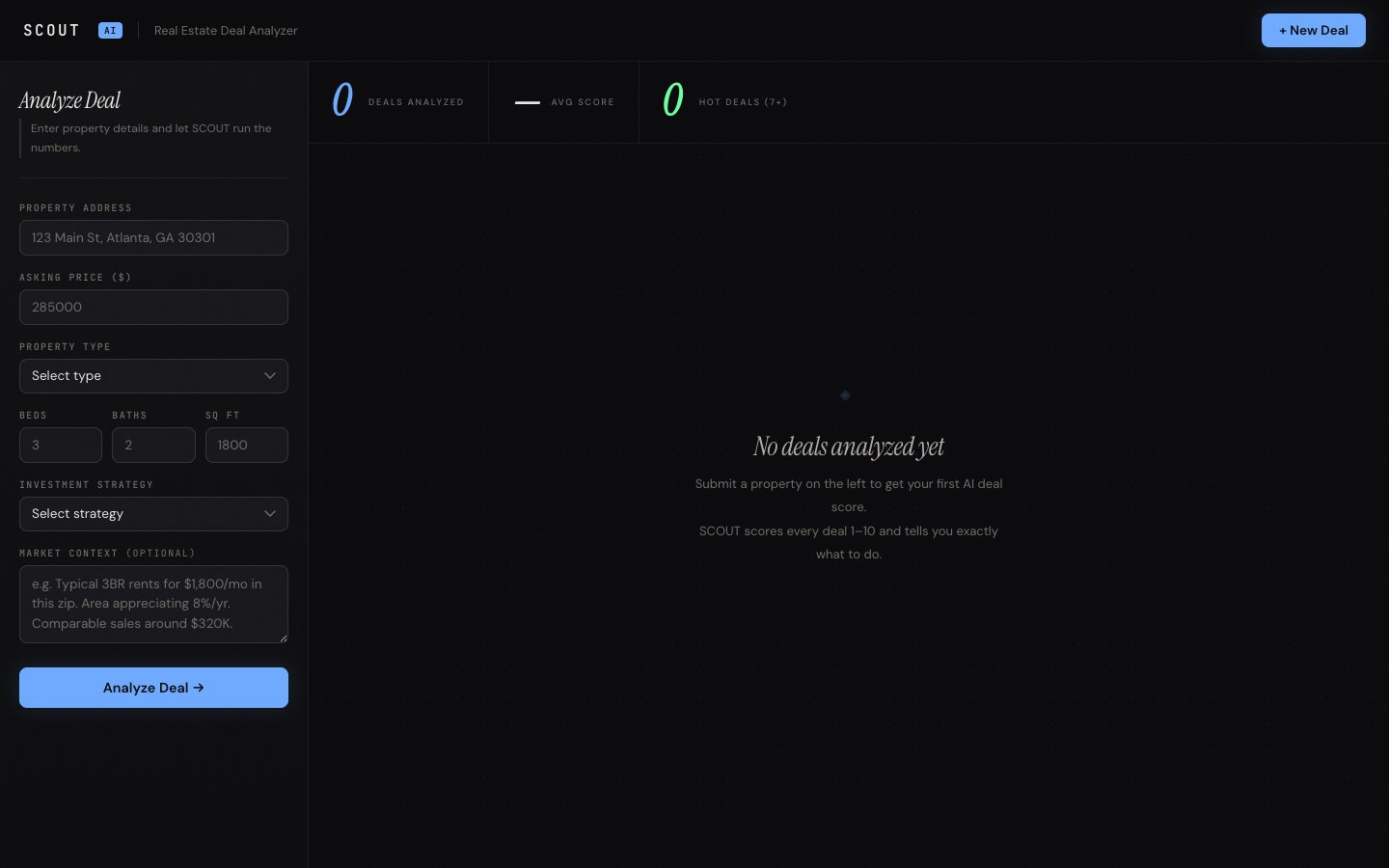This screenshot has width=1389, height=868.
Task: Click the Property Type chevron icon
Action: click(270, 376)
